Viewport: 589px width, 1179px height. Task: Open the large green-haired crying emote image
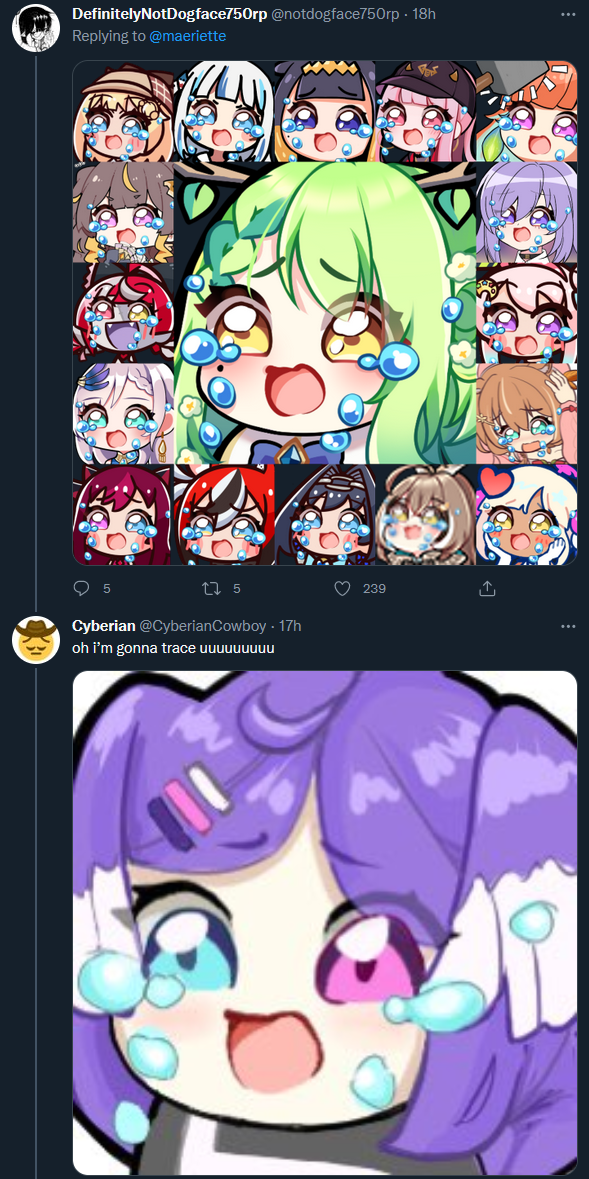click(325, 312)
